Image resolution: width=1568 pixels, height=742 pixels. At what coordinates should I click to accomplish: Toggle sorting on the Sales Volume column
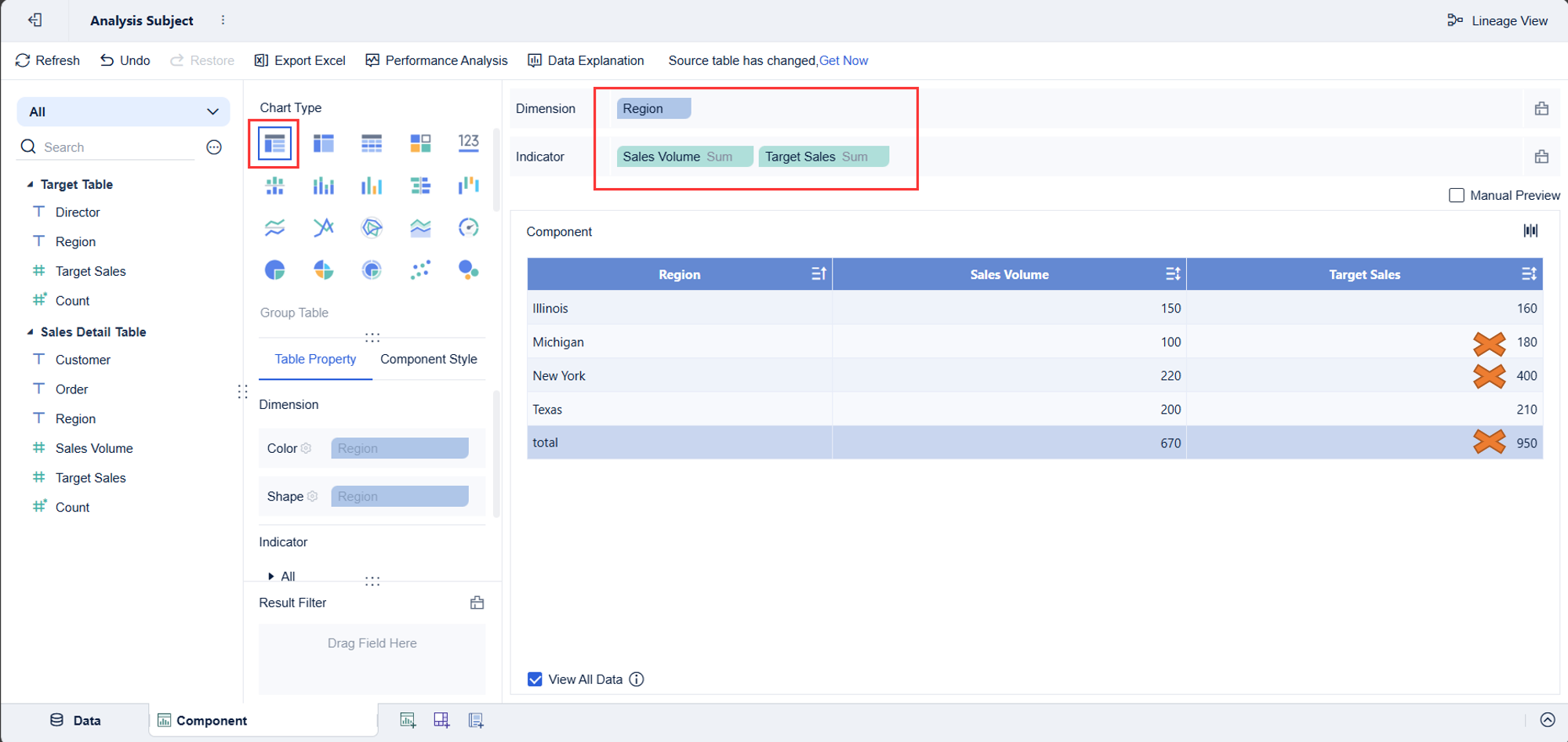(x=1173, y=273)
